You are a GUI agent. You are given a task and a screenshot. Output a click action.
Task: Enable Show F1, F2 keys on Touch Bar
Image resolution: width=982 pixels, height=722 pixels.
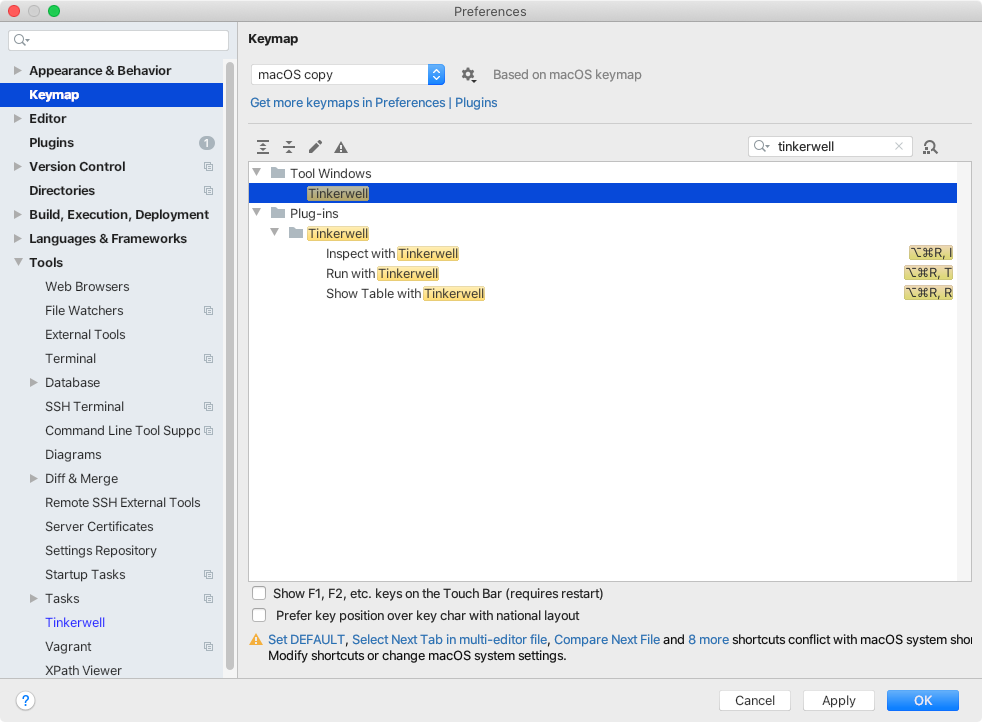[x=259, y=593]
